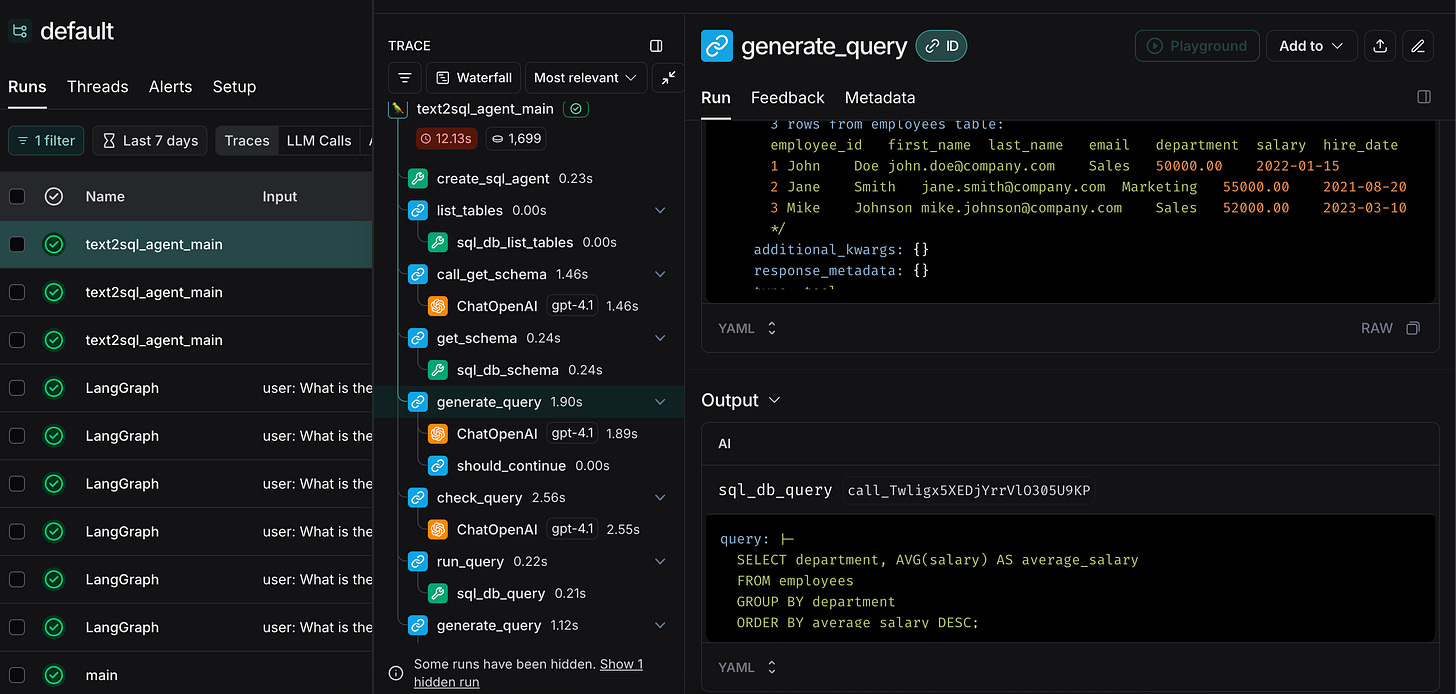Click the Last 7 days time filter button
The width and height of the screenshot is (1456, 694).
(x=150, y=141)
